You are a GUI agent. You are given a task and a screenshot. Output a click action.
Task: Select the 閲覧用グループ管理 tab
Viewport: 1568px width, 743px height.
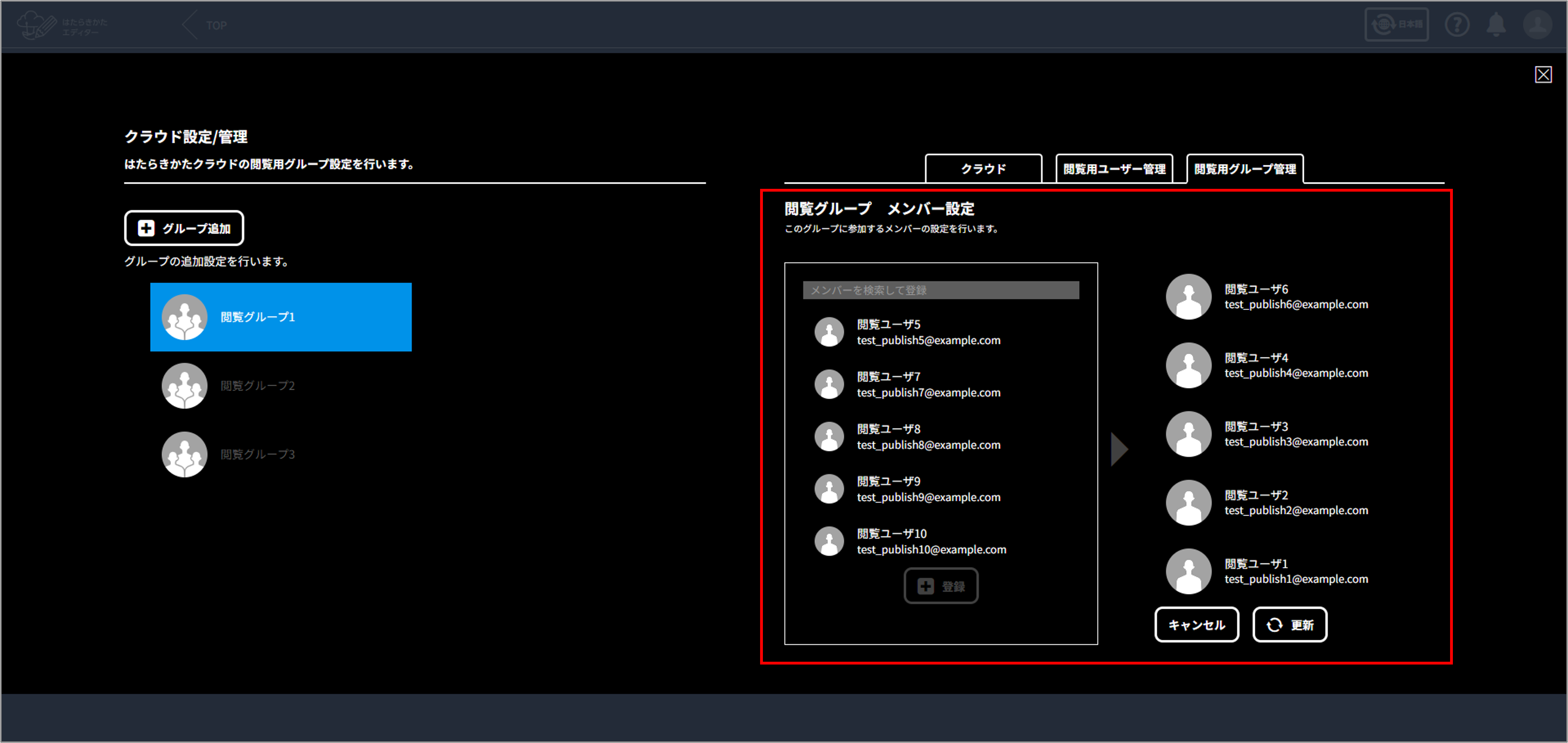point(1245,169)
